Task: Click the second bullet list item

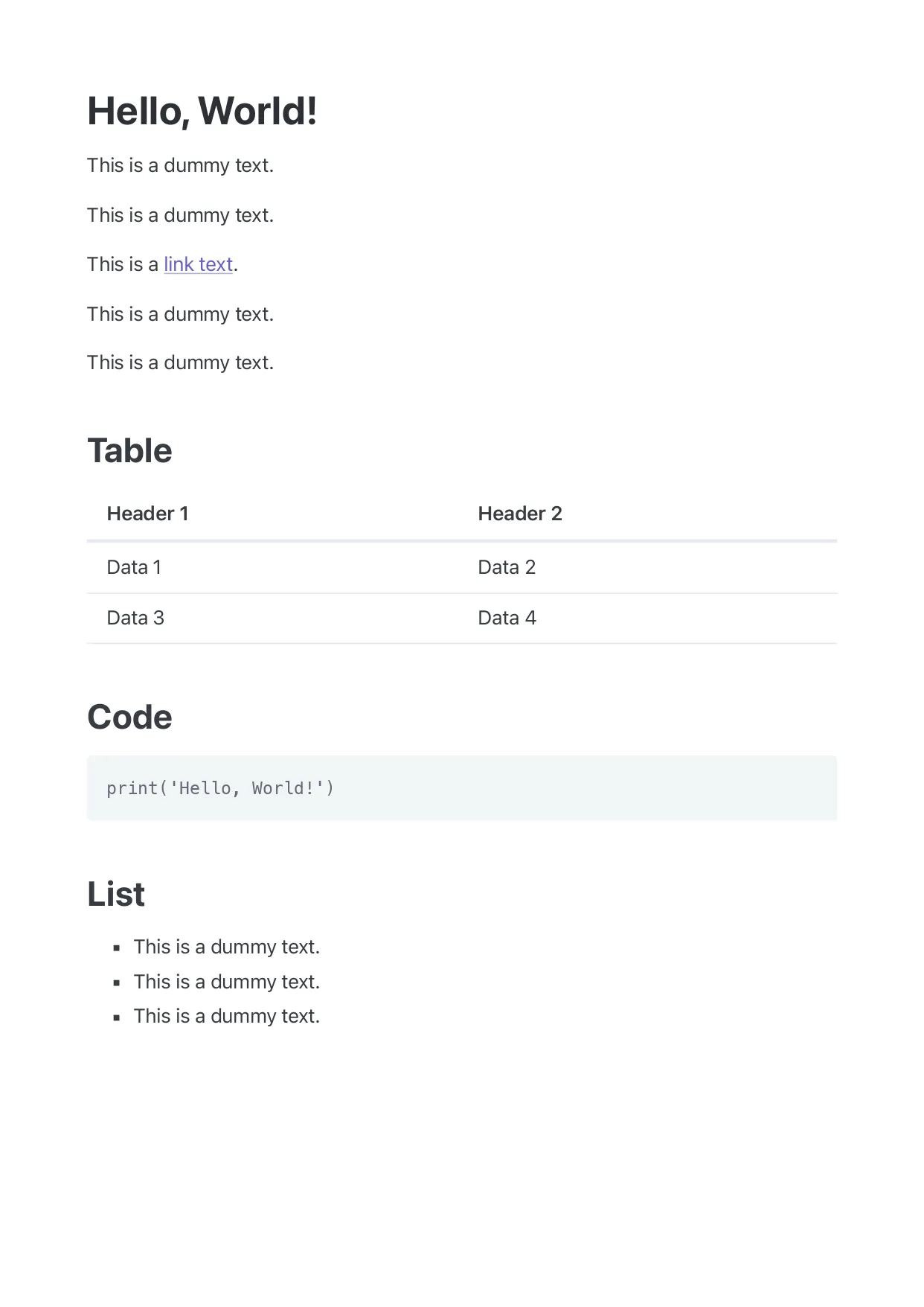Action: pyautogui.click(x=227, y=982)
